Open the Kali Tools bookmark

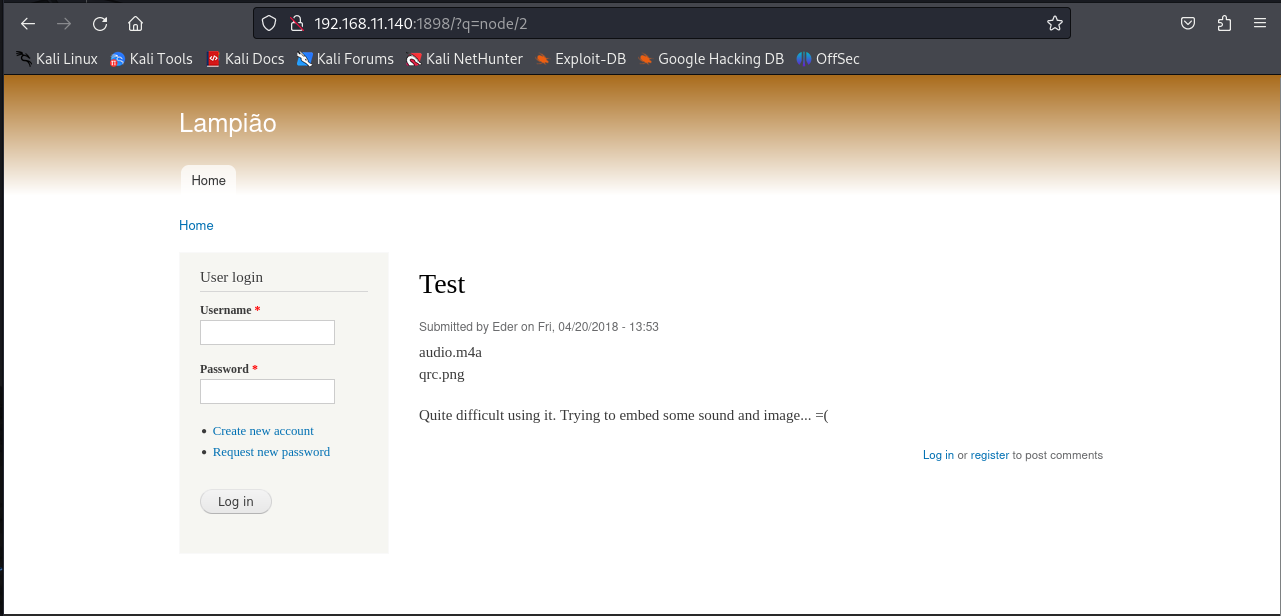[151, 59]
